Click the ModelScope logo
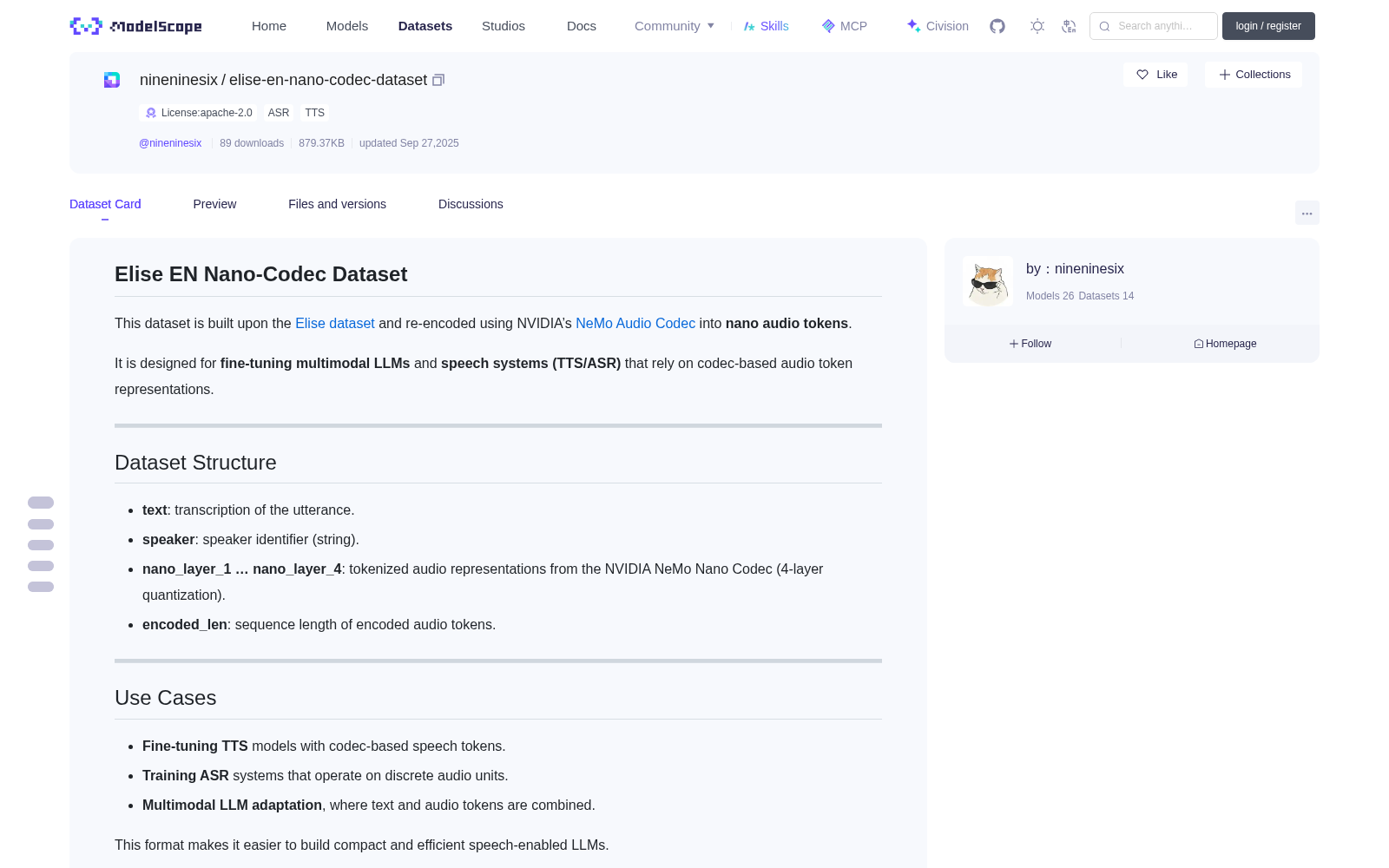 click(x=136, y=26)
